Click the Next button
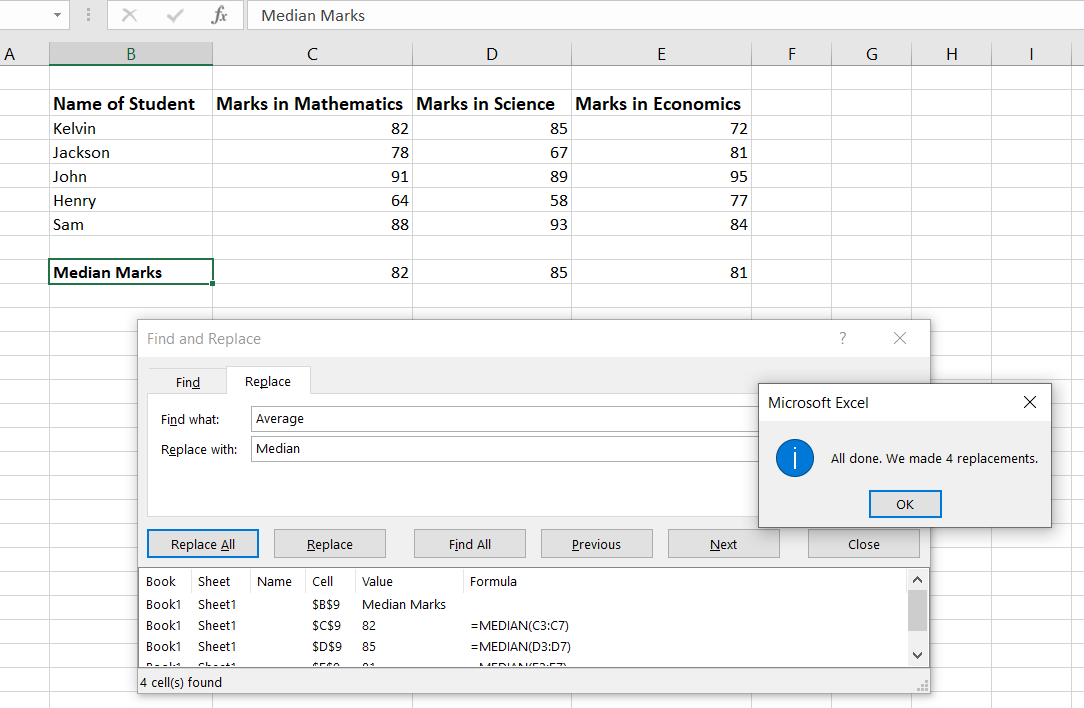1084x708 pixels. pyautogui.click(x=723, y=544)
